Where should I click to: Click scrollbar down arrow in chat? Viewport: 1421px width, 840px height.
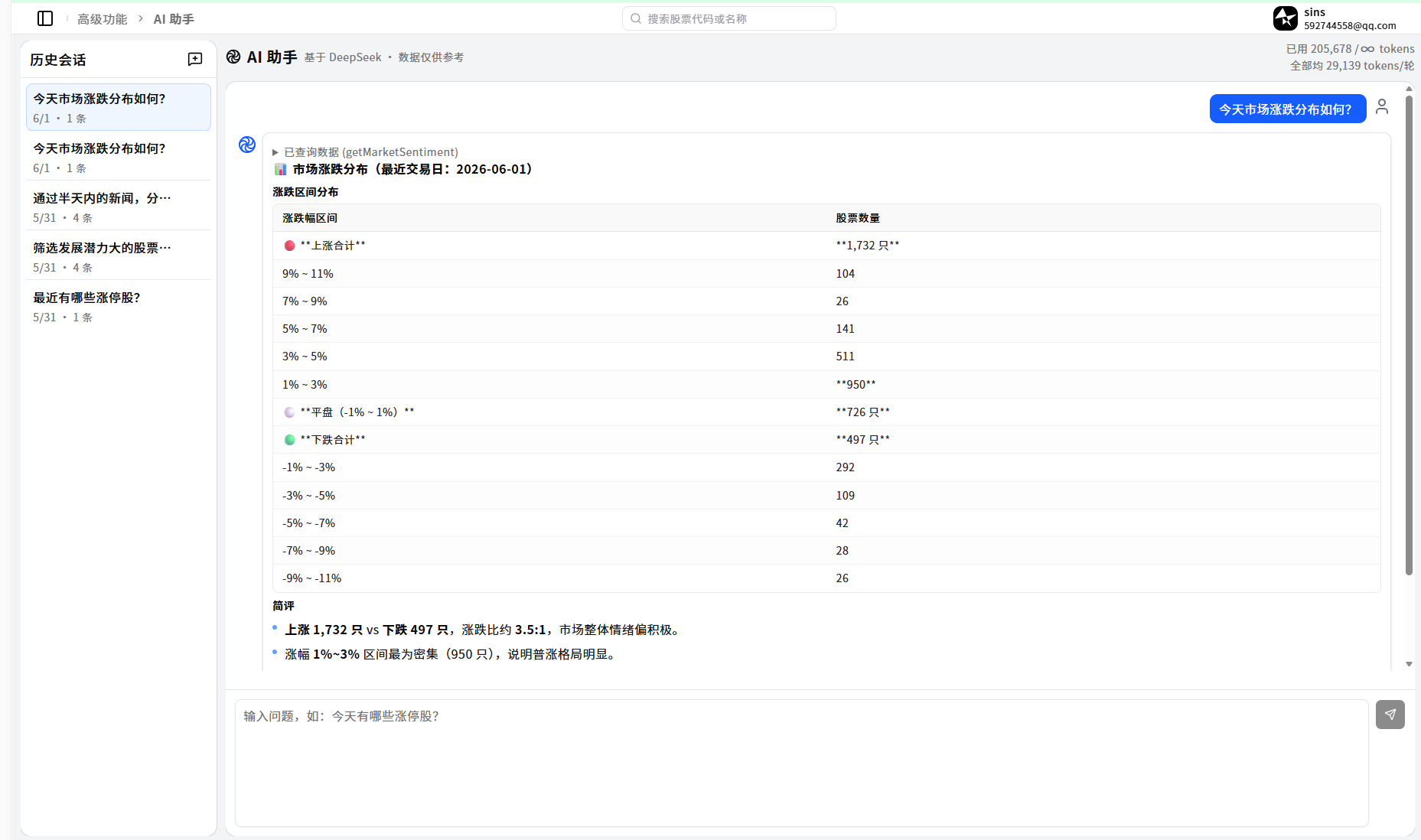click(1409, 664)
